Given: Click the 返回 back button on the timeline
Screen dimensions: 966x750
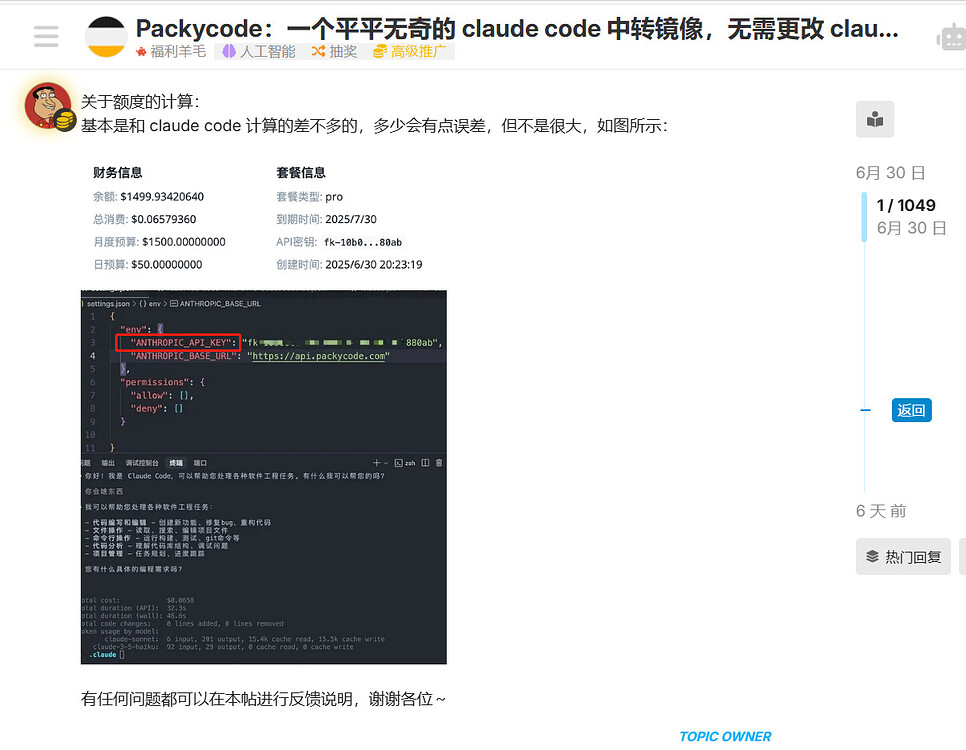Looking at the screenshot, I should (x=911, y=410).
